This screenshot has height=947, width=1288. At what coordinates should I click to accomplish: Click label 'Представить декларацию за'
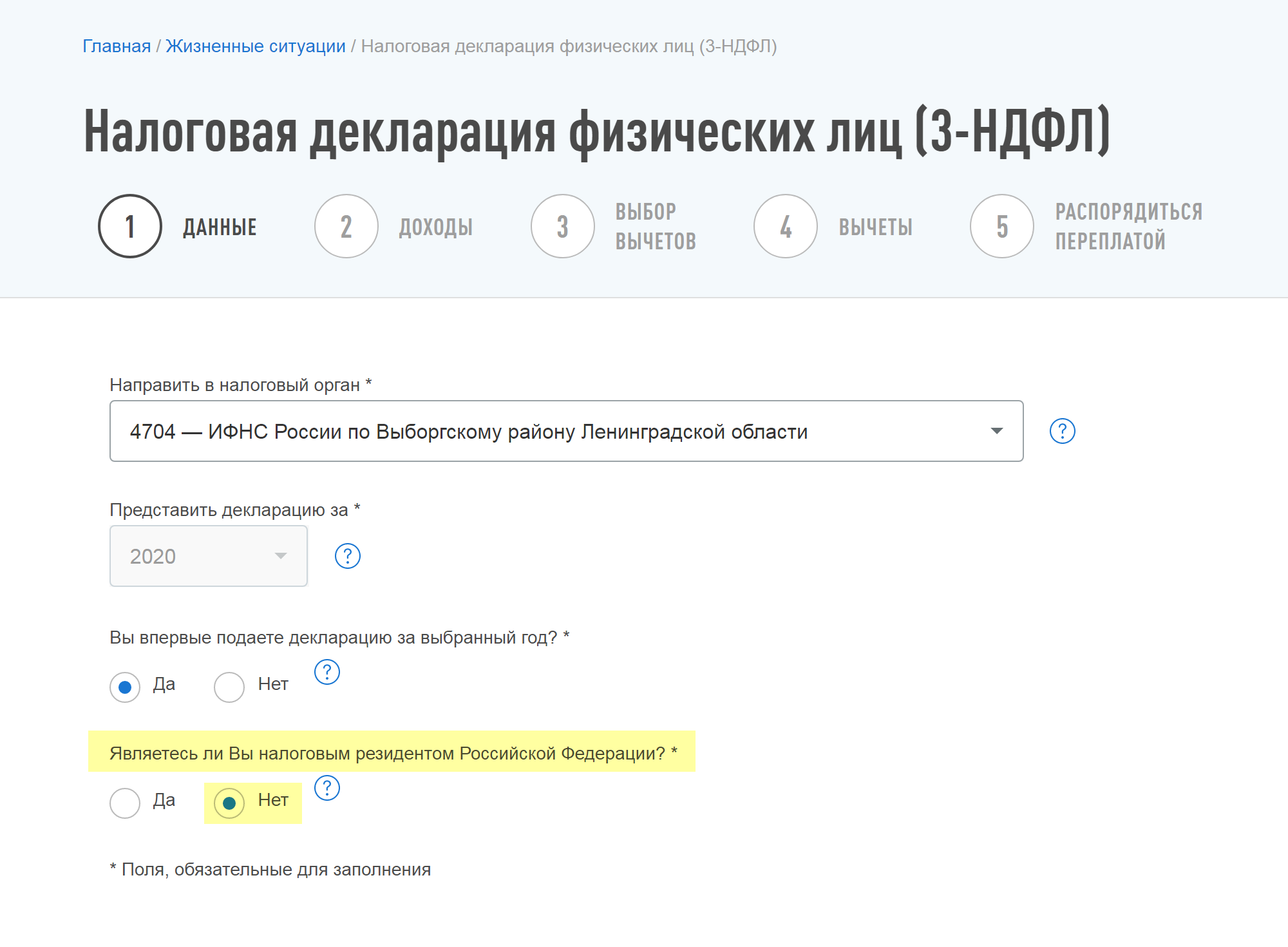(229, 510)
